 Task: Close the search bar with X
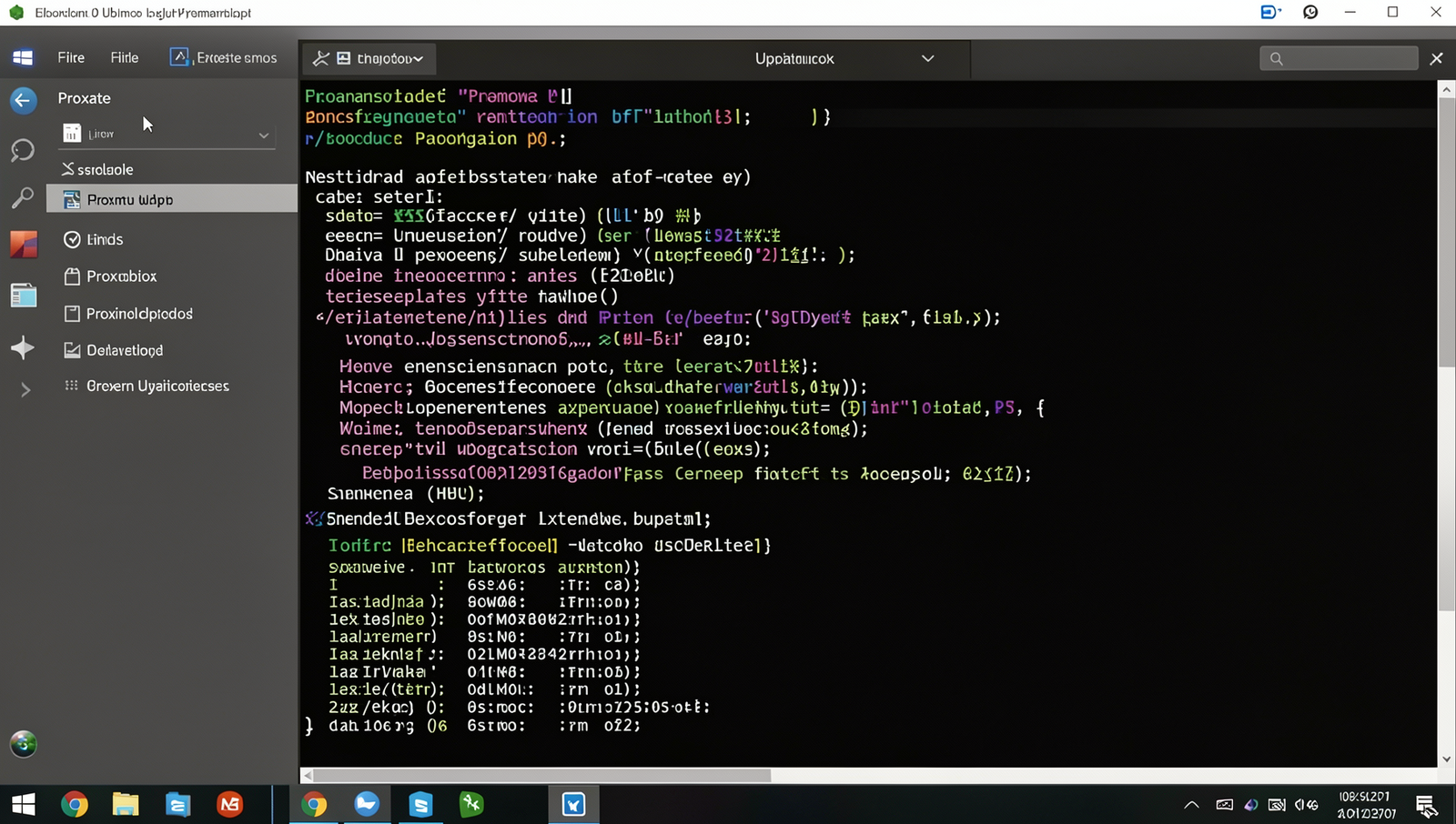click(1437, 58)
